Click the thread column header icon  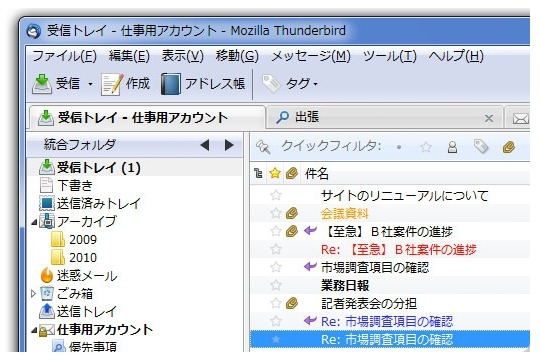tap(258, 173)
